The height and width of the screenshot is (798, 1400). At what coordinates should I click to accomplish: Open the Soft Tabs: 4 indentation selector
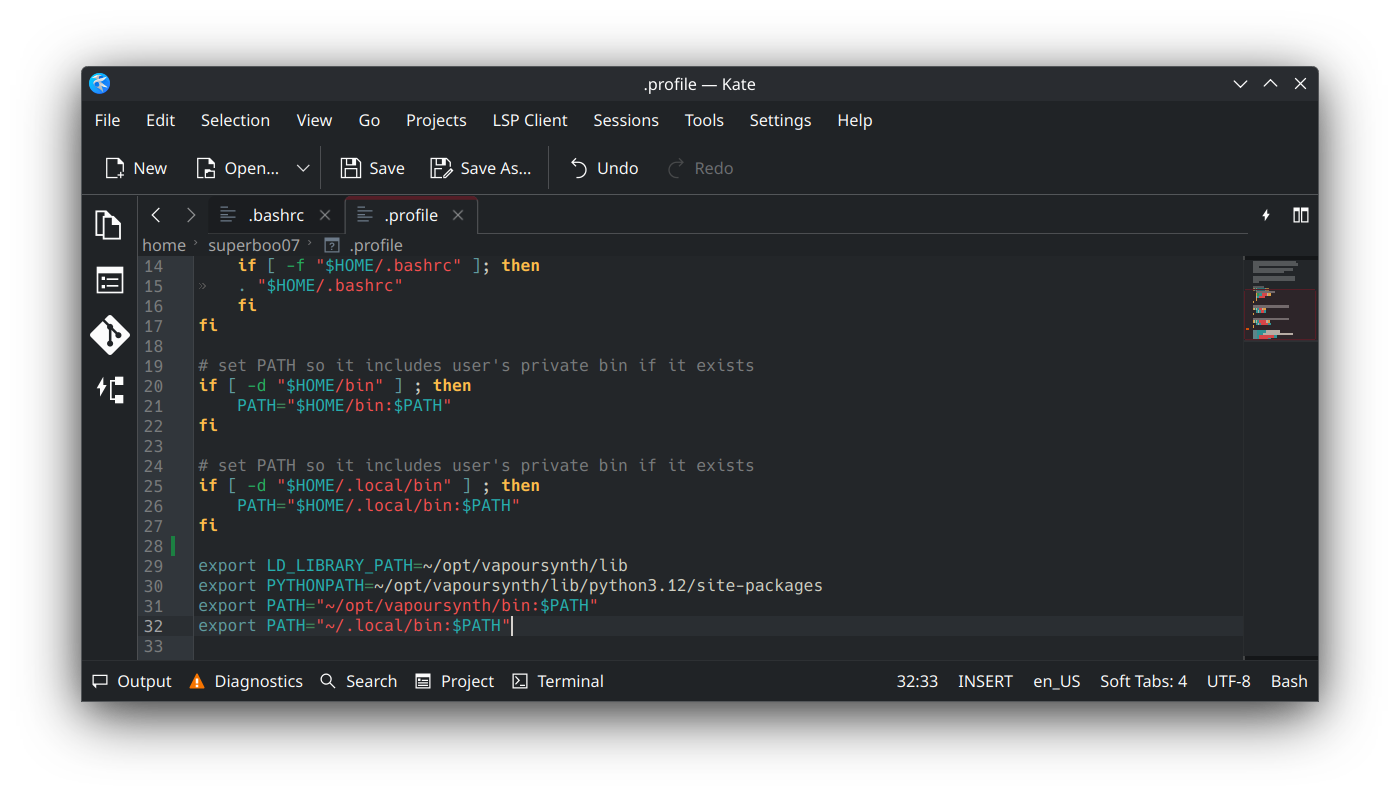pos(1143,681)
